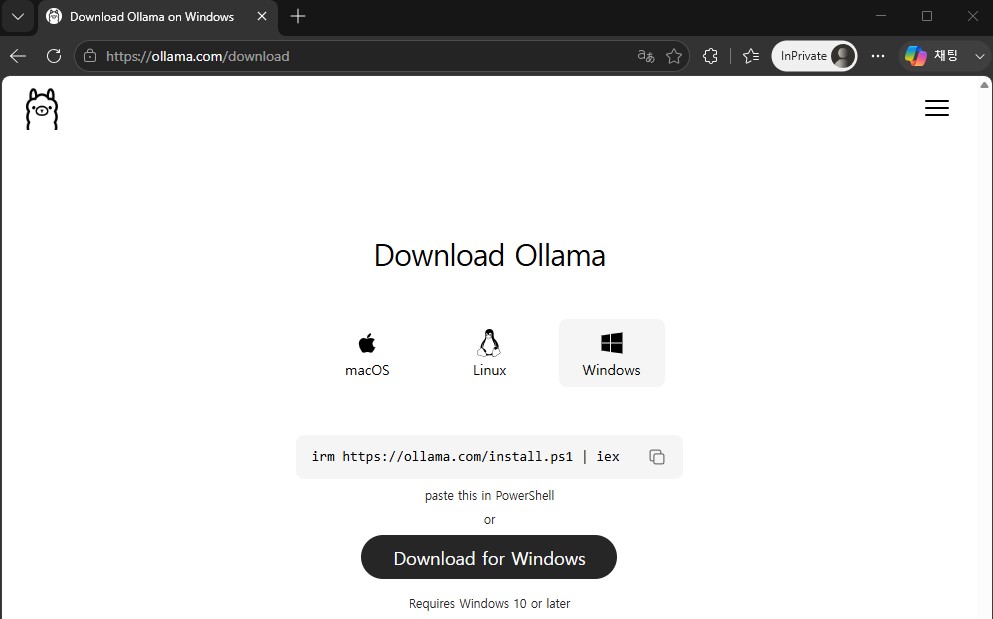Click the irm install.ps1 command text
The height and width of the screenshot is (619, 993).
coord(465,457)
